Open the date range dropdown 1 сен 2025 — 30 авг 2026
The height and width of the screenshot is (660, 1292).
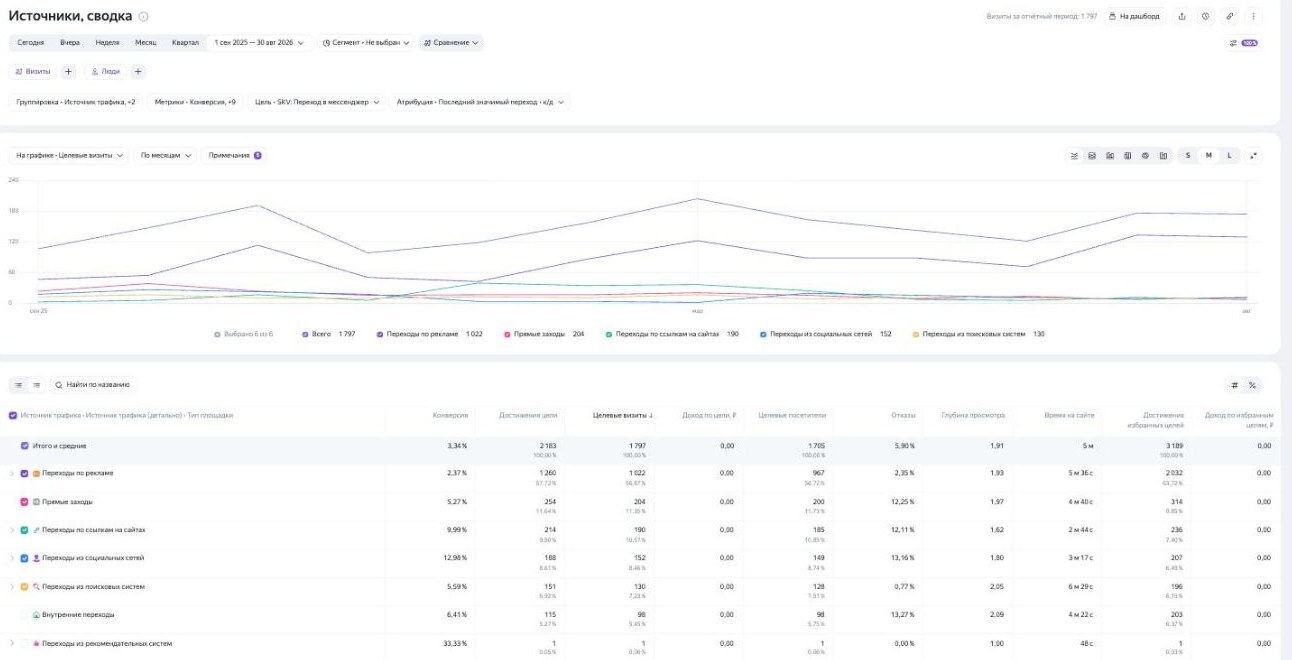(x=259, y=43)
